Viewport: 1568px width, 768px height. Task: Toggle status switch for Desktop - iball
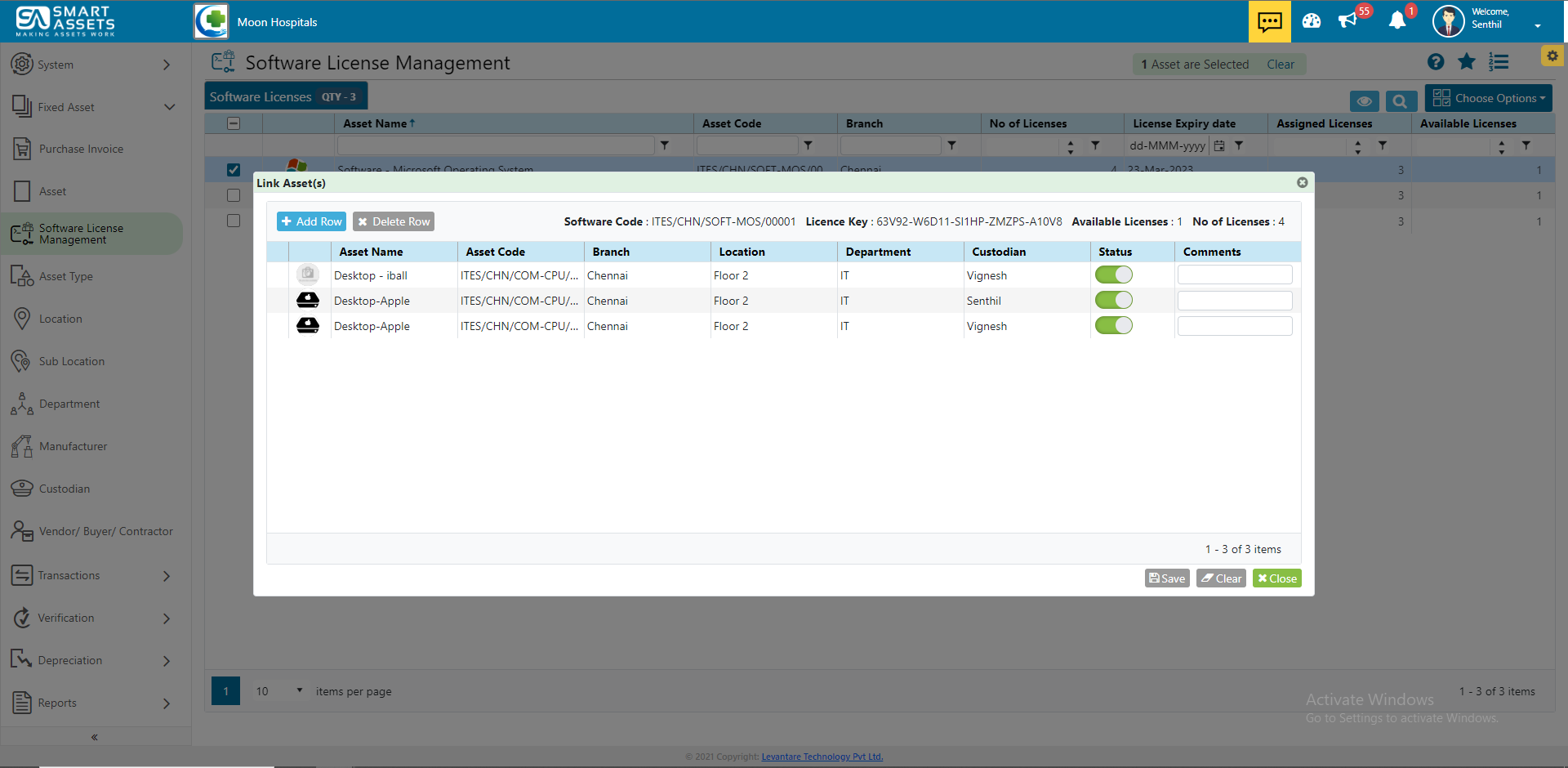click(1113, 275)
